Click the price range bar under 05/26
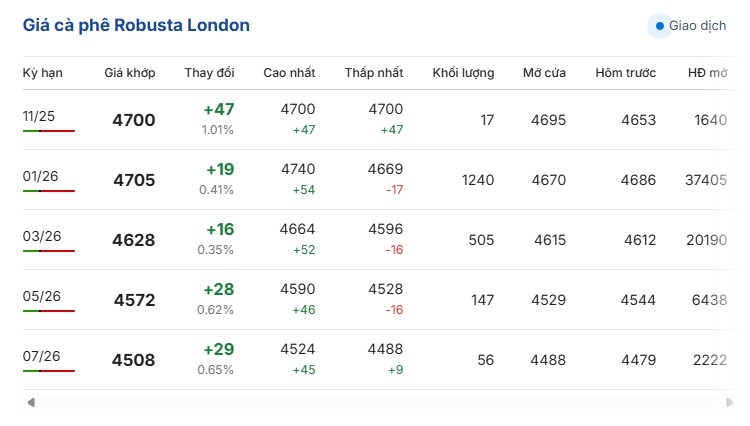Screen dimensions: 750x426 tap(48, 311)
